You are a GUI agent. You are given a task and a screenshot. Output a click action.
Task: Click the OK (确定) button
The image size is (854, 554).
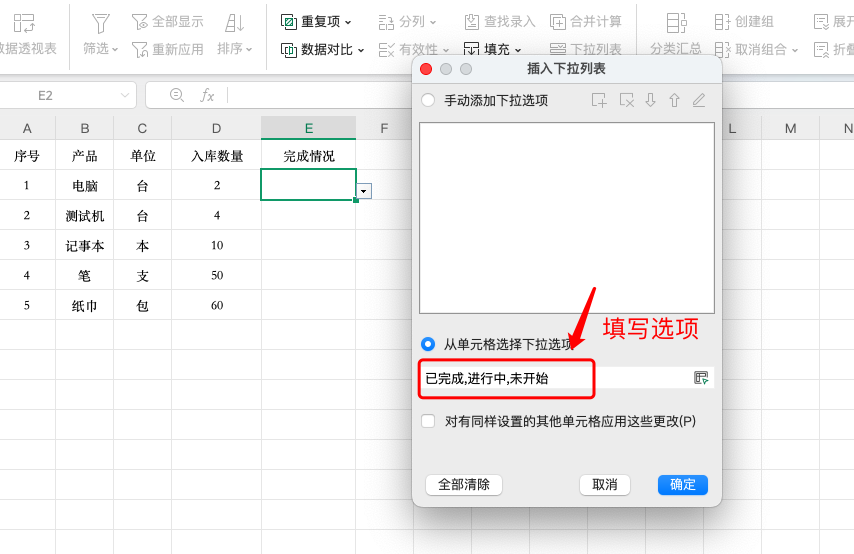682,485
